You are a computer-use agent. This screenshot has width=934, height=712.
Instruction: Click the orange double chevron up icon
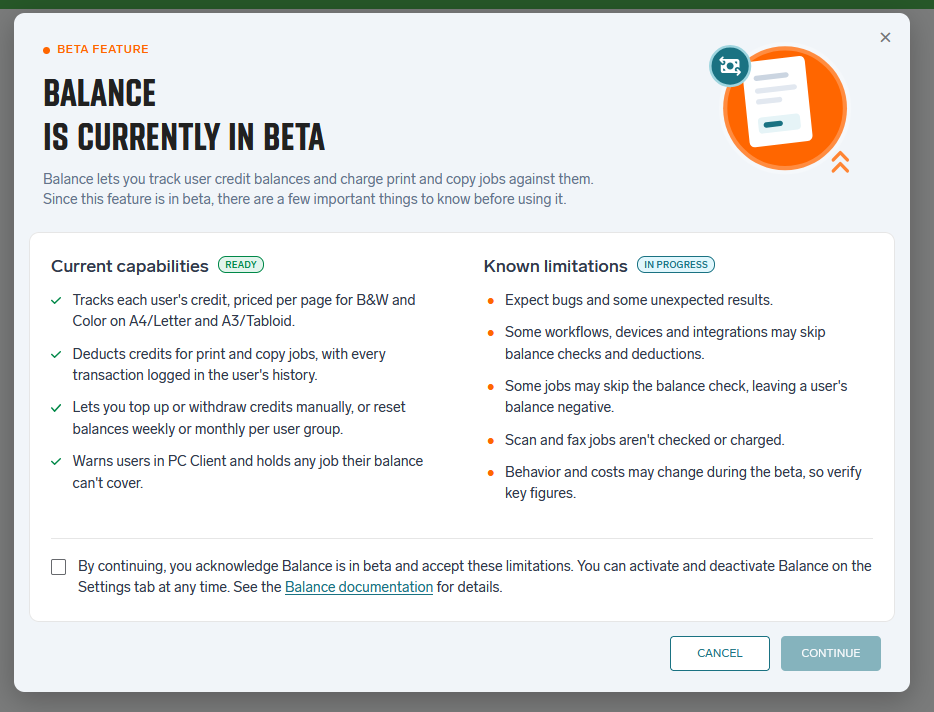click(x=840, y=162)
